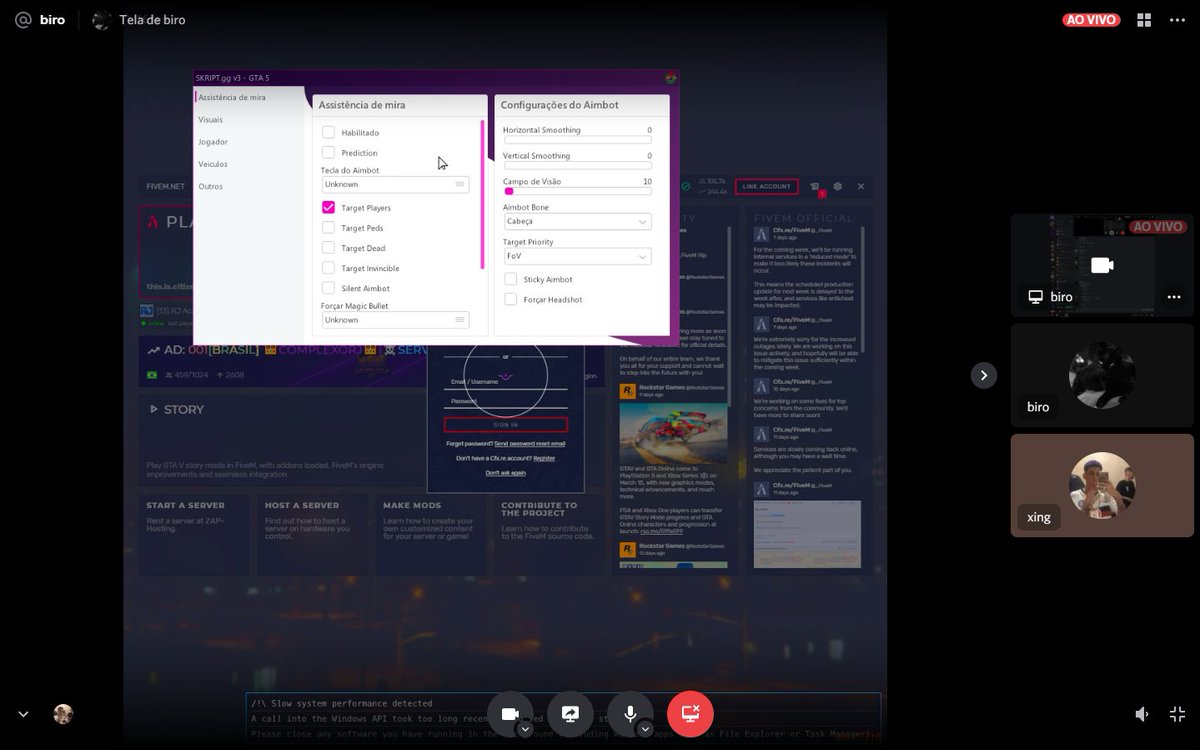Click the Tela de biro stream title
The height and width of the screenshot is (750, 1200).
click(x=152, y=20)
